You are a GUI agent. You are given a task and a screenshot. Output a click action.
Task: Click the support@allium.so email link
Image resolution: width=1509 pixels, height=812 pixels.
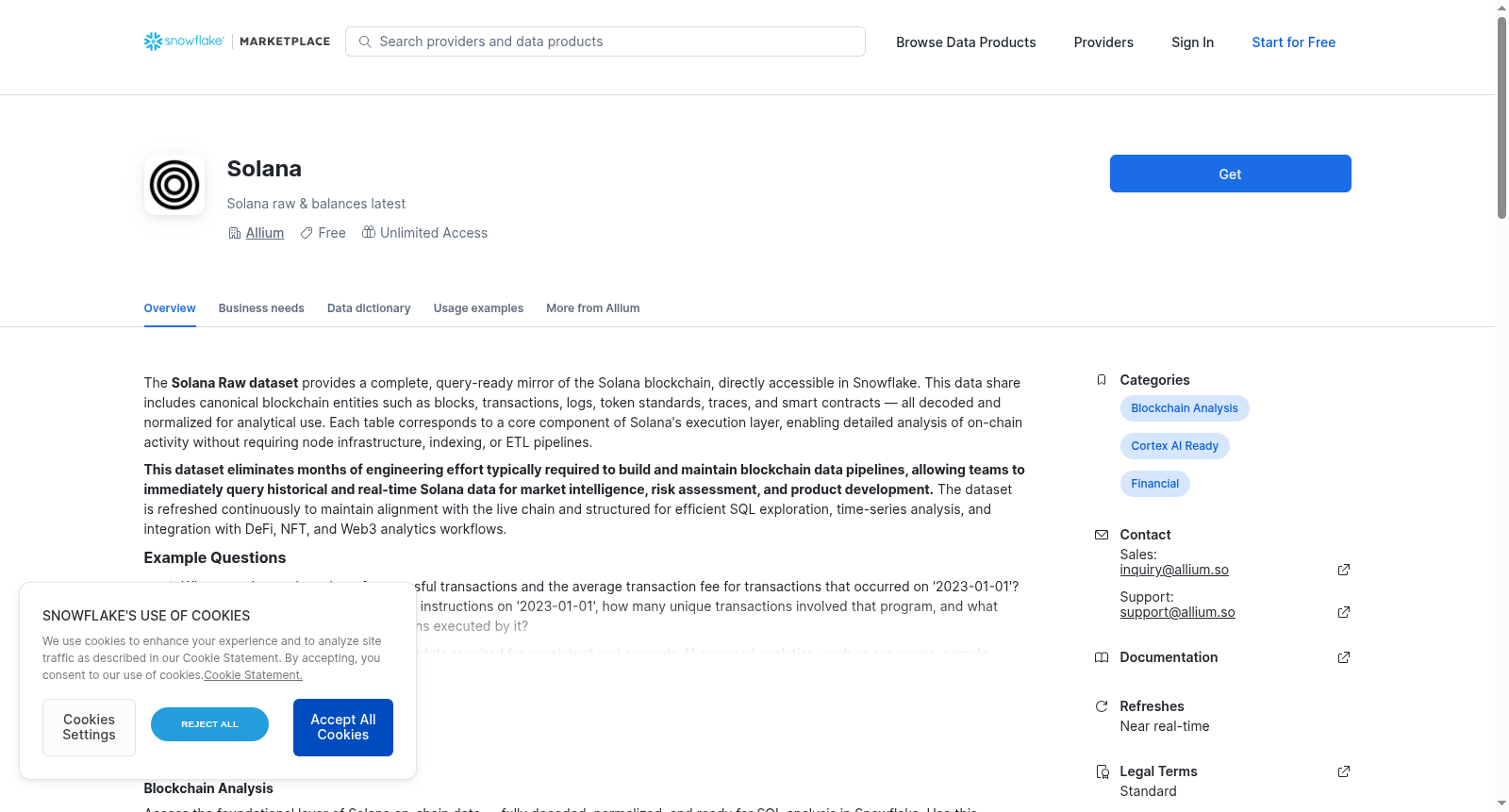(x=1178, y=612)
